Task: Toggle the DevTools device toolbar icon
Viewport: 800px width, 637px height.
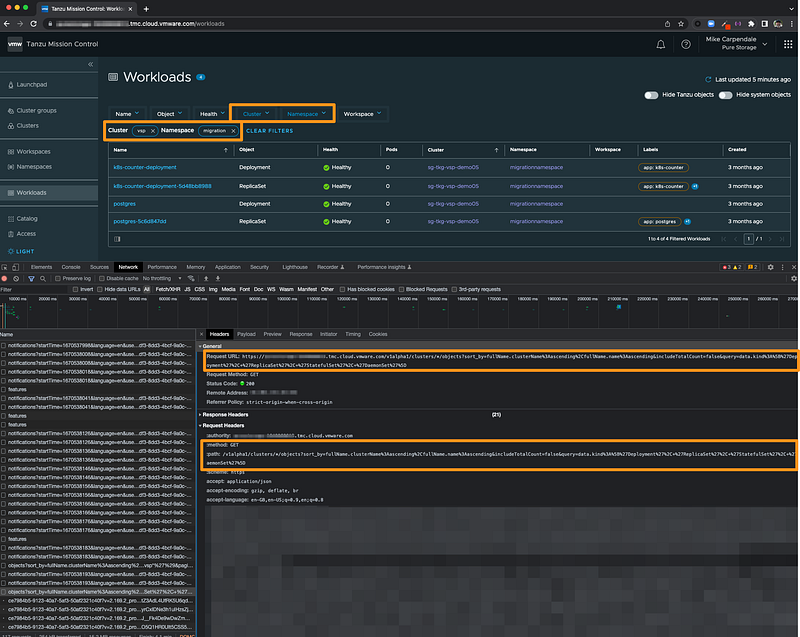Action: point(15,267)
